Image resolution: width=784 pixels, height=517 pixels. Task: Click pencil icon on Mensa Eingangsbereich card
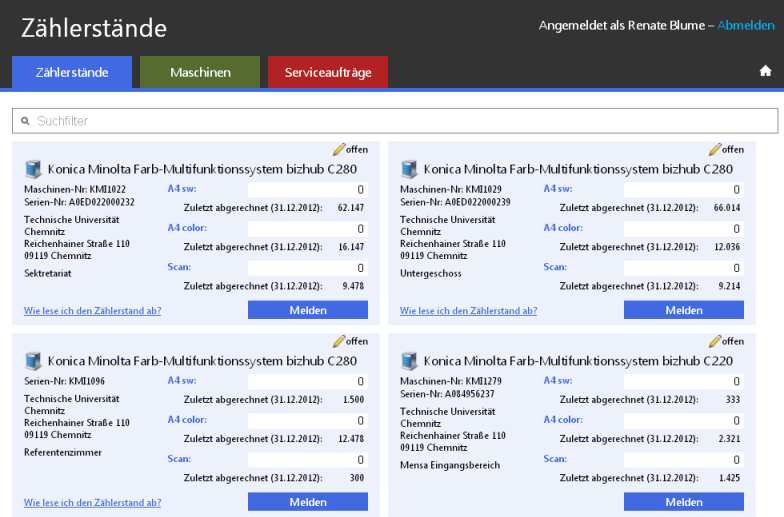point(715,341)
